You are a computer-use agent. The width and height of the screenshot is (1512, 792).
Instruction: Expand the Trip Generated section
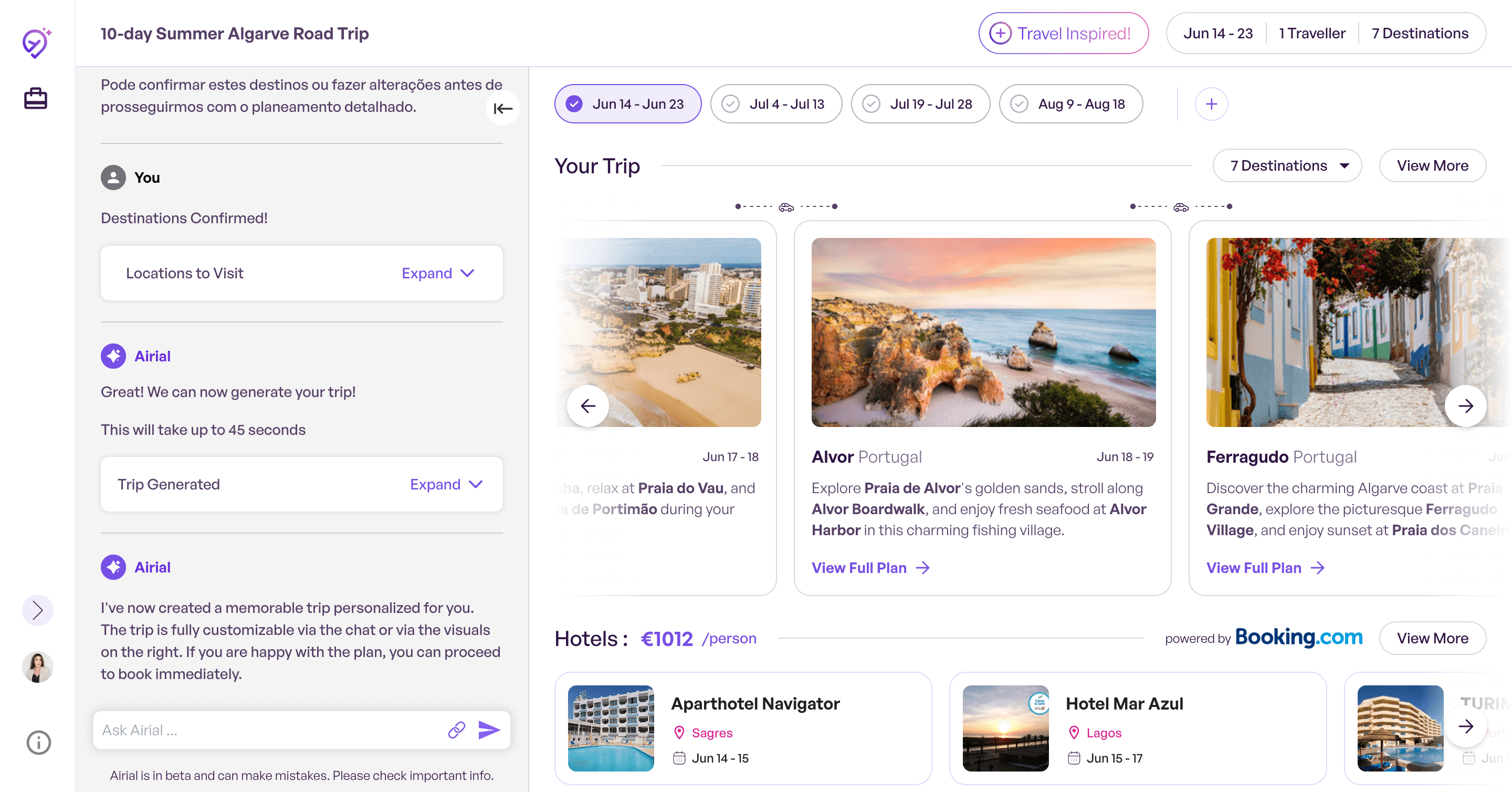coord(446,484)
